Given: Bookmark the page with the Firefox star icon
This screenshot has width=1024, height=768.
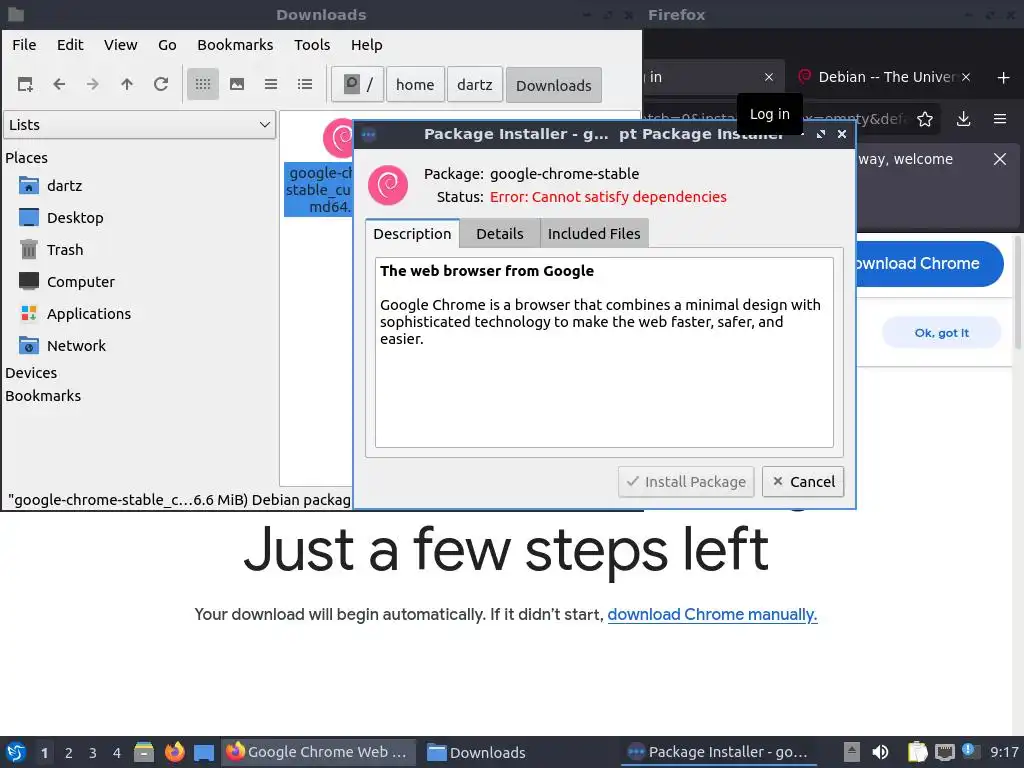Looking at the screenshot, I should click(x=925, y=119).
